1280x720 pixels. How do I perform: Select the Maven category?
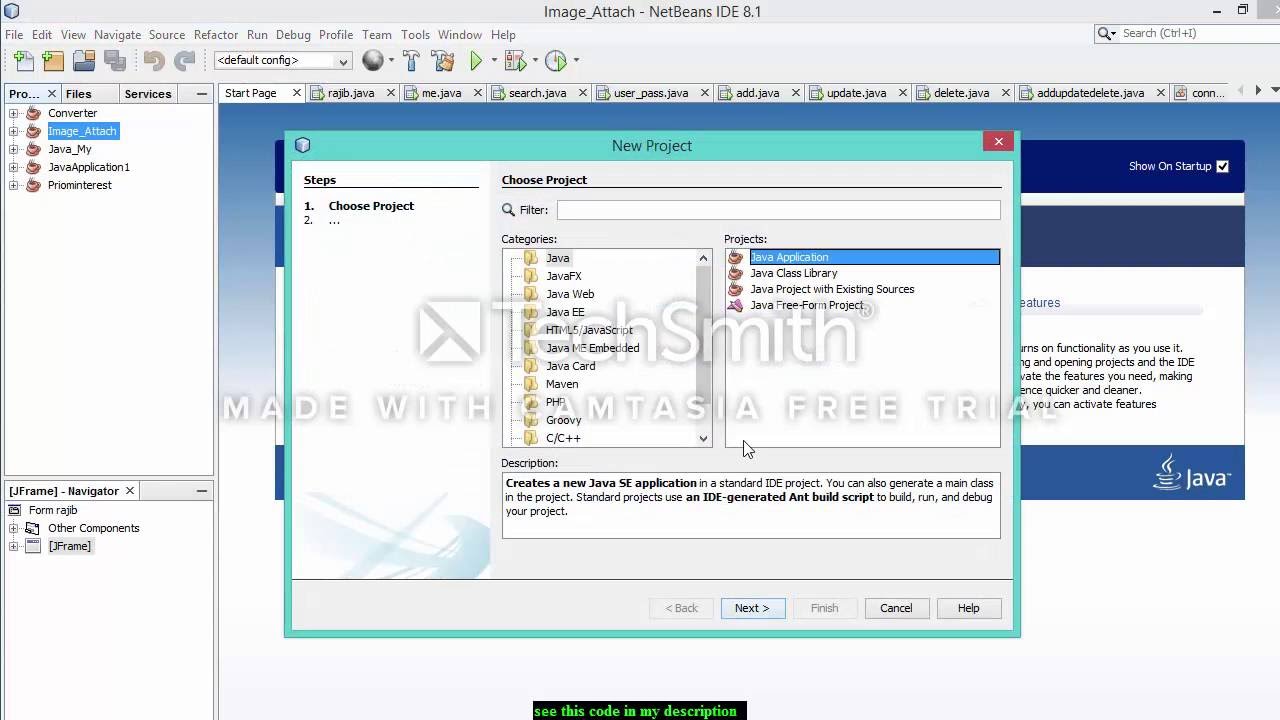(562, 384)
